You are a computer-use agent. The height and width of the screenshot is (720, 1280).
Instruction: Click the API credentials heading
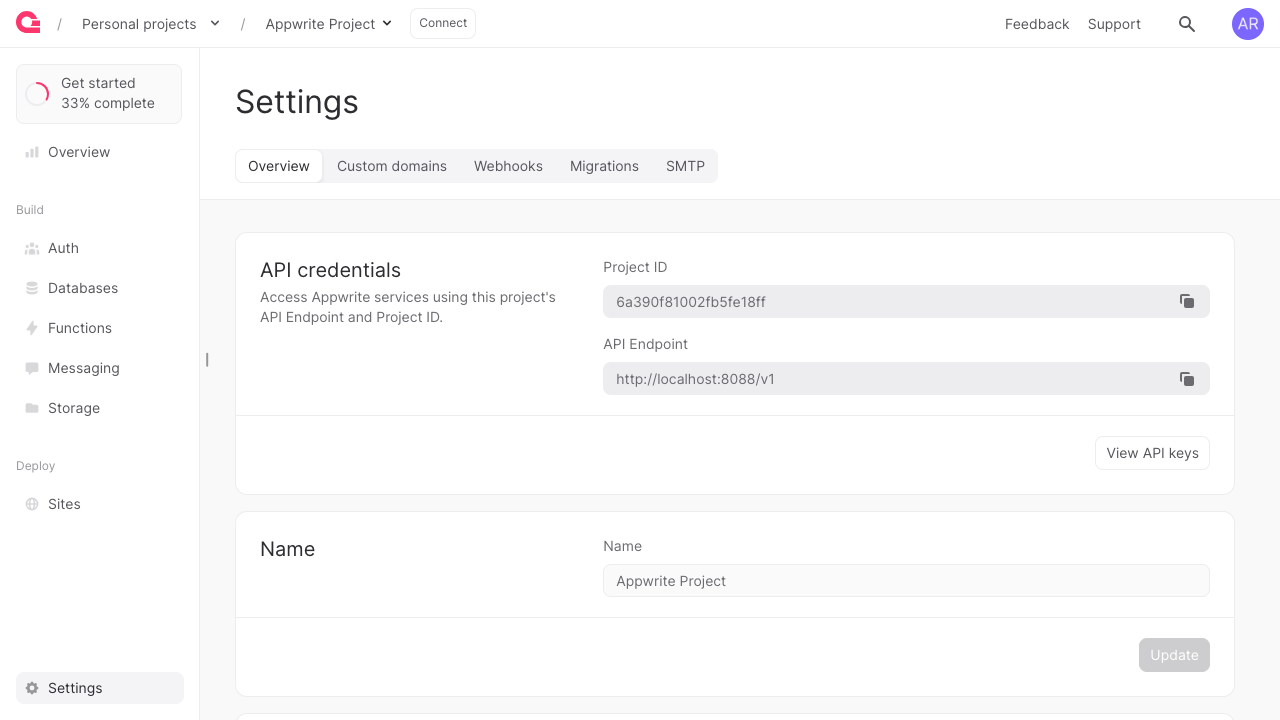point(330,270)
